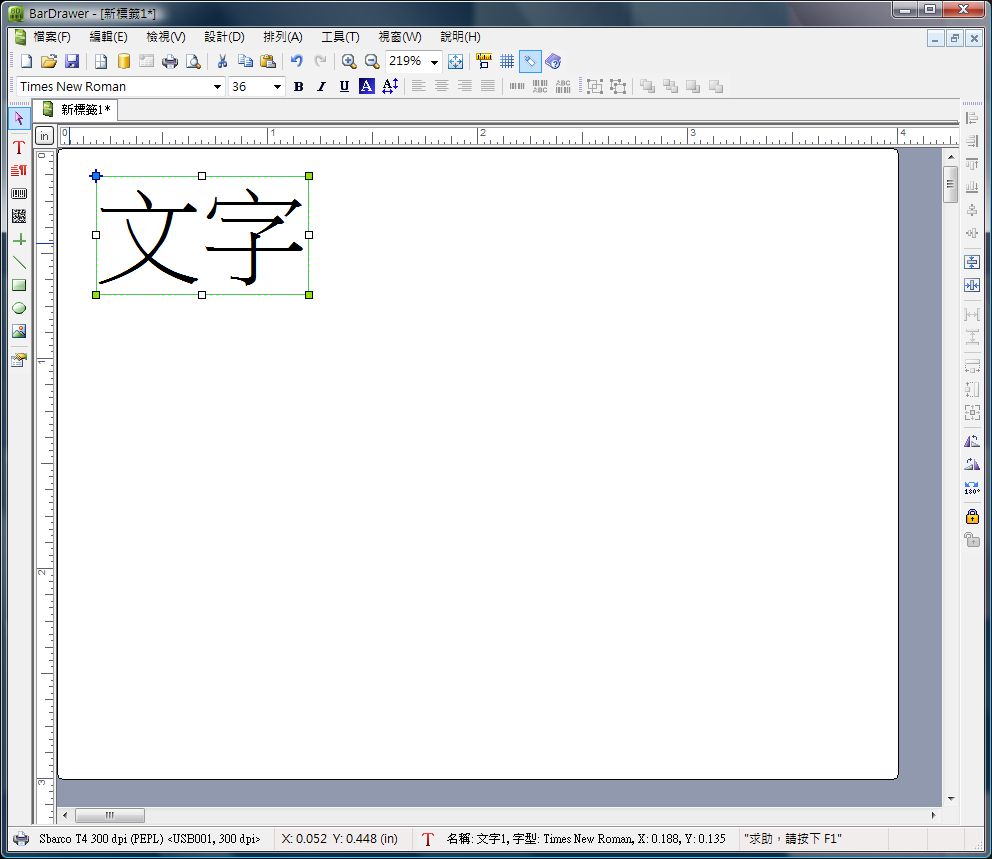Image resolution: width=992 pixels, height=859 pixels.
Task: Select the barcode tool in left toolbox
Action: [19, 194]
